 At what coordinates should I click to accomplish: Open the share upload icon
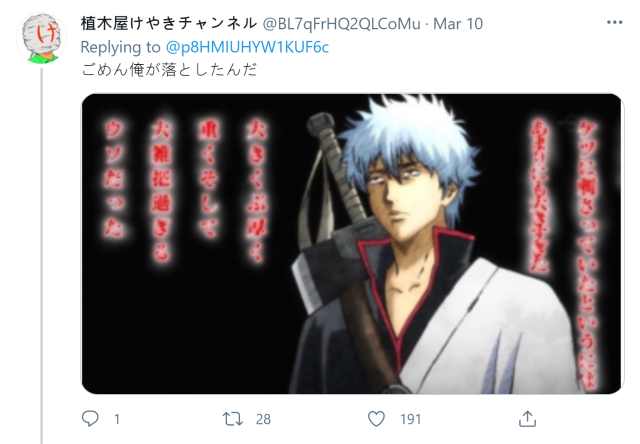527,419
